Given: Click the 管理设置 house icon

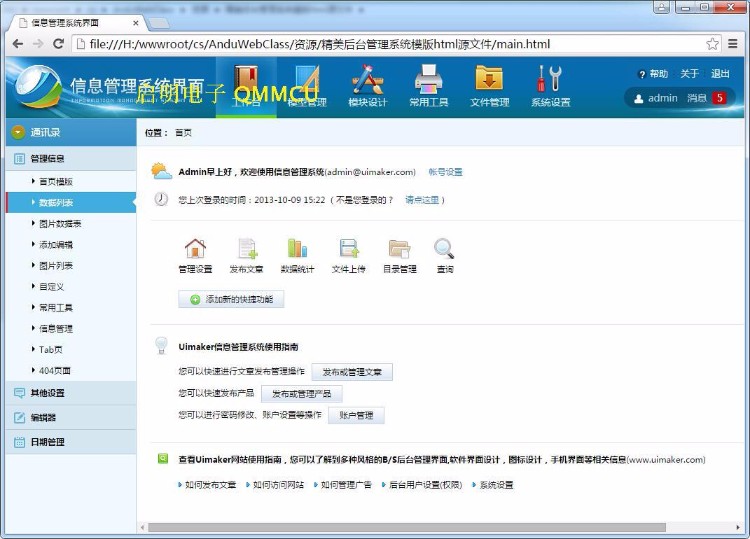Looking at the screenshot, I should coord(195,249).
